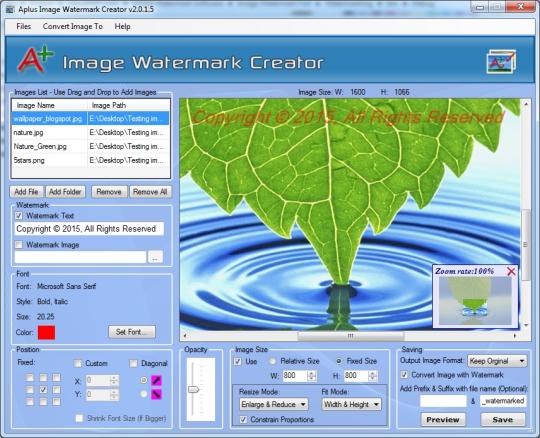The image size is (540, 438).
Task: Enable Shrink Font Size (If Bigger) checkbox
Action: pyautogui.click(x=79, y=418)
